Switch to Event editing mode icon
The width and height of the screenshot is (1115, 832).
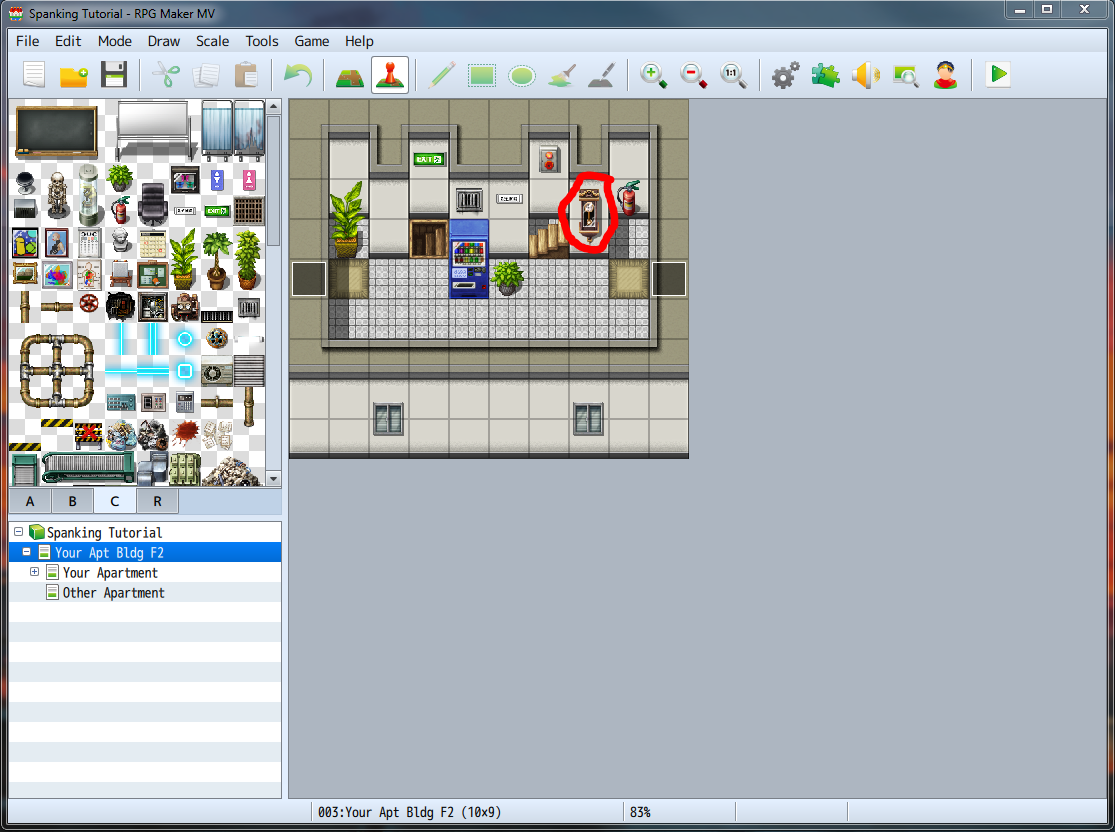tap(390, 75)
